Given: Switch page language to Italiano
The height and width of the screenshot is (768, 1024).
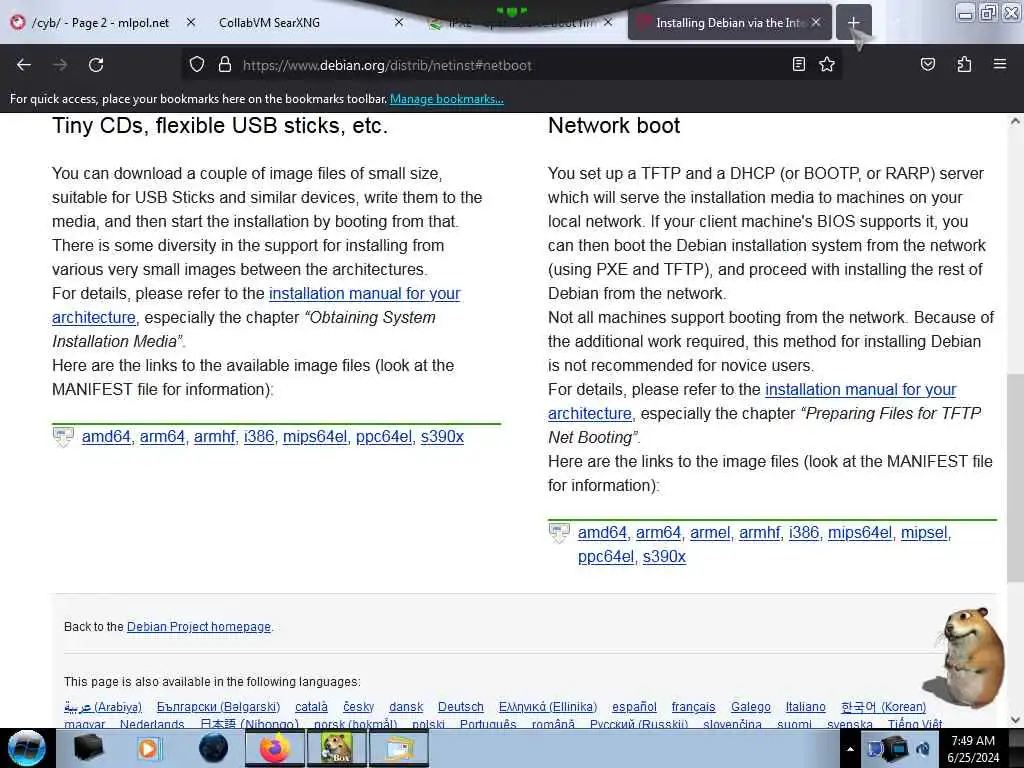Looking at the screenshot, I should [805, 707].
